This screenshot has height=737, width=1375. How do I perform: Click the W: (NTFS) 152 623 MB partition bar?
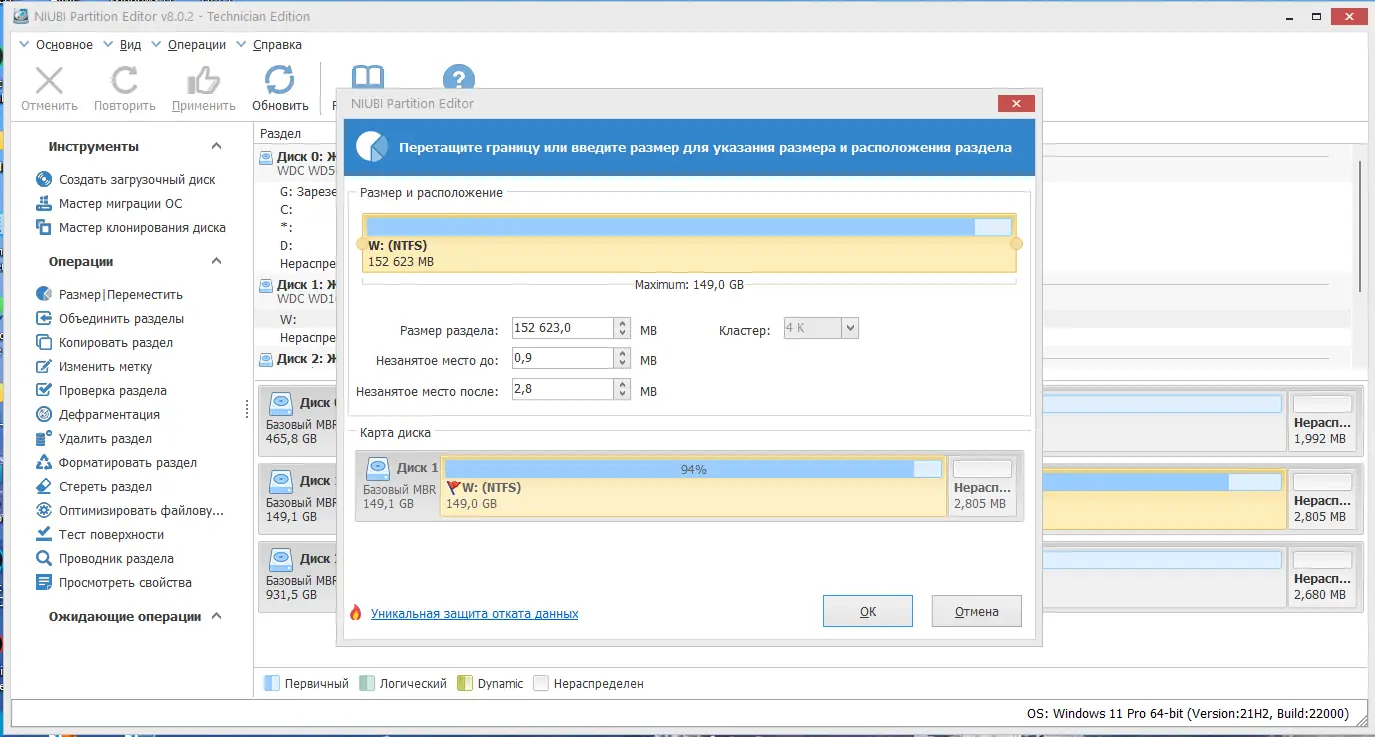[x=689, y=243]
